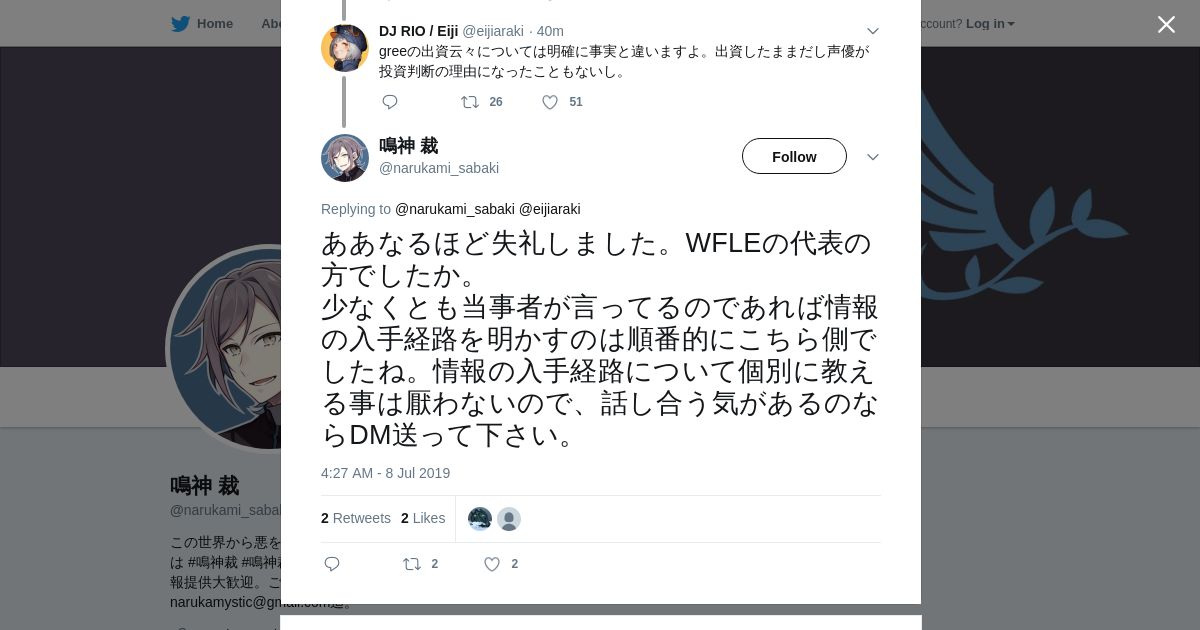
Task: Reply to the 鳴神 裁 main tweet
Action: click(332, 564)
